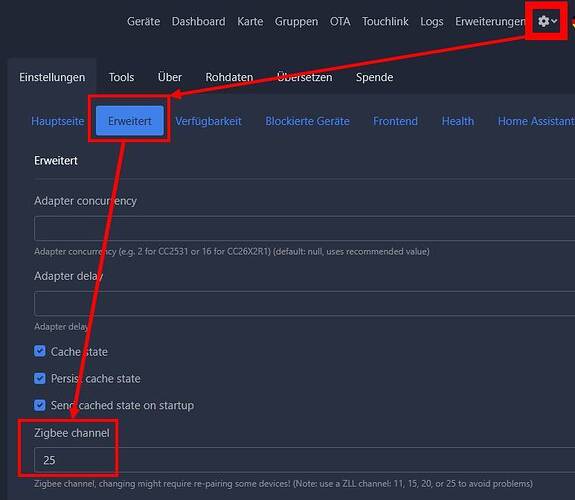Image resolution: width=575 pixels, height=500 pixels.
Task: Open the Blockierte Geräte section
Action: coord(307,121)
